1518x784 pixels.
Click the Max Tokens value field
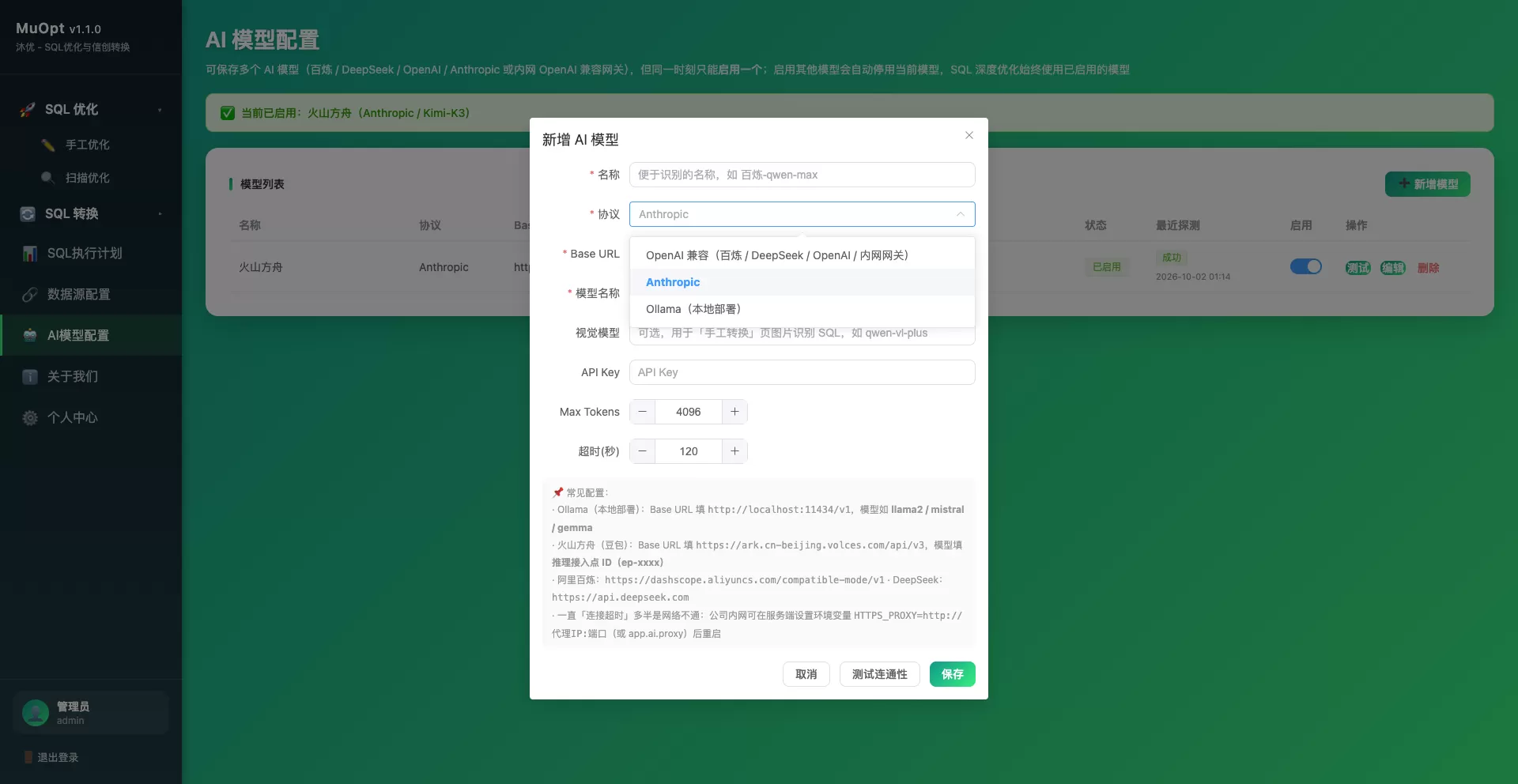point(689,412)
